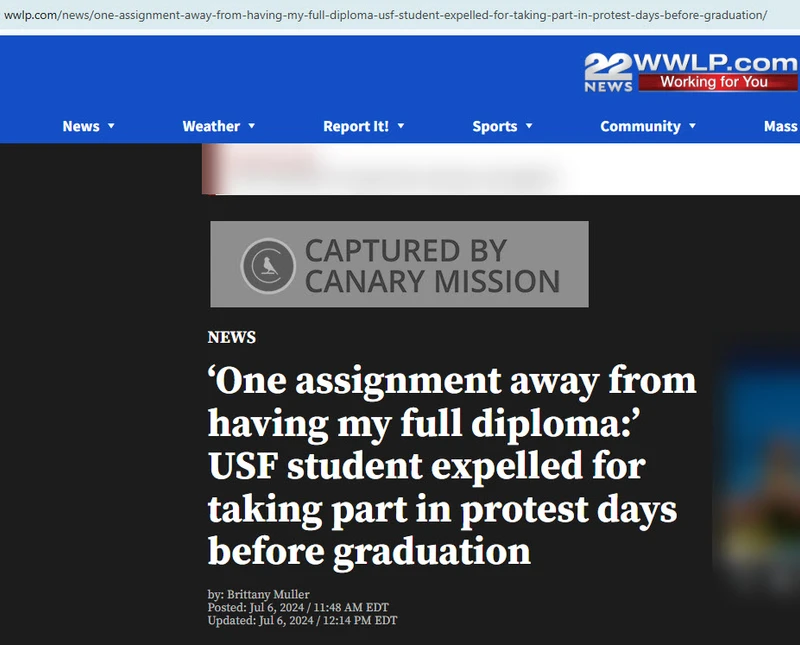The height and width of the screenshot is (645, 800).
Task: Expand the Sports menu arrow
Action: (529, 126)
